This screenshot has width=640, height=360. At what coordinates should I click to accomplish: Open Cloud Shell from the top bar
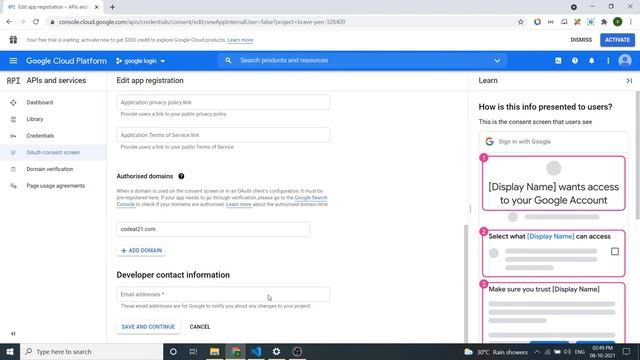tap(558, 61)
